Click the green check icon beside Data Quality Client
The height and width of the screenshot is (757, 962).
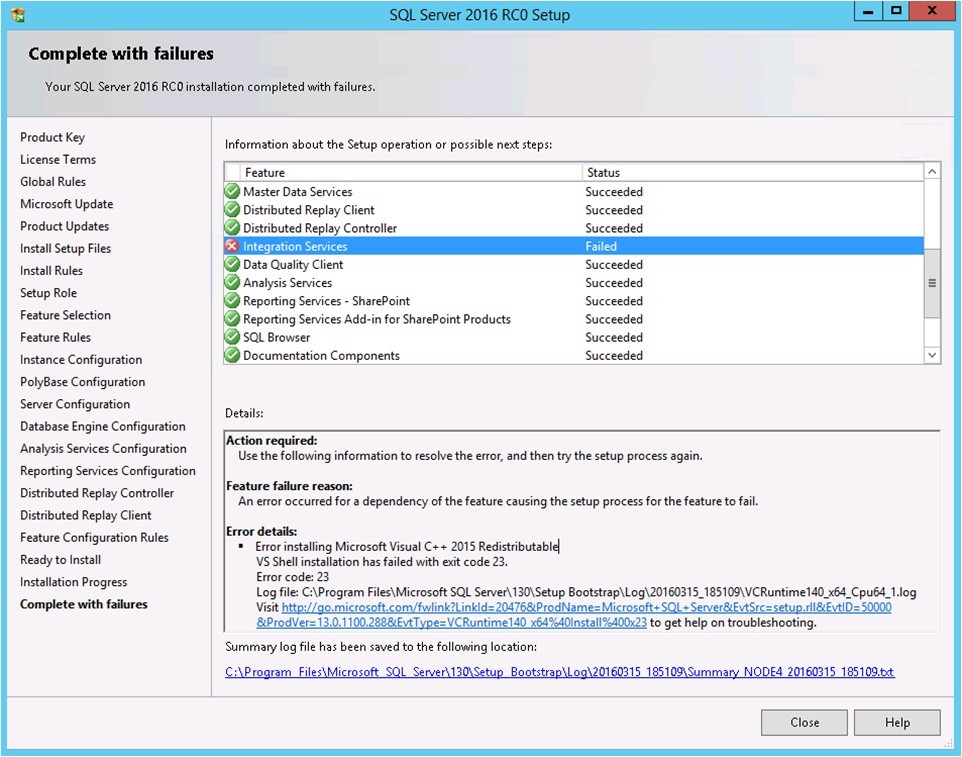pos(232,264)
